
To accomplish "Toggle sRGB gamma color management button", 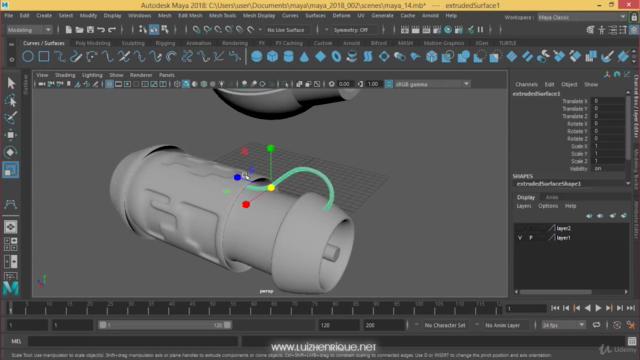I will point(389,84).
